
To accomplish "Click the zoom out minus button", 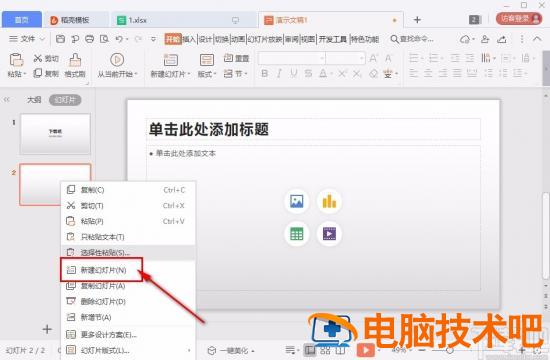I will tap(422, 350).
